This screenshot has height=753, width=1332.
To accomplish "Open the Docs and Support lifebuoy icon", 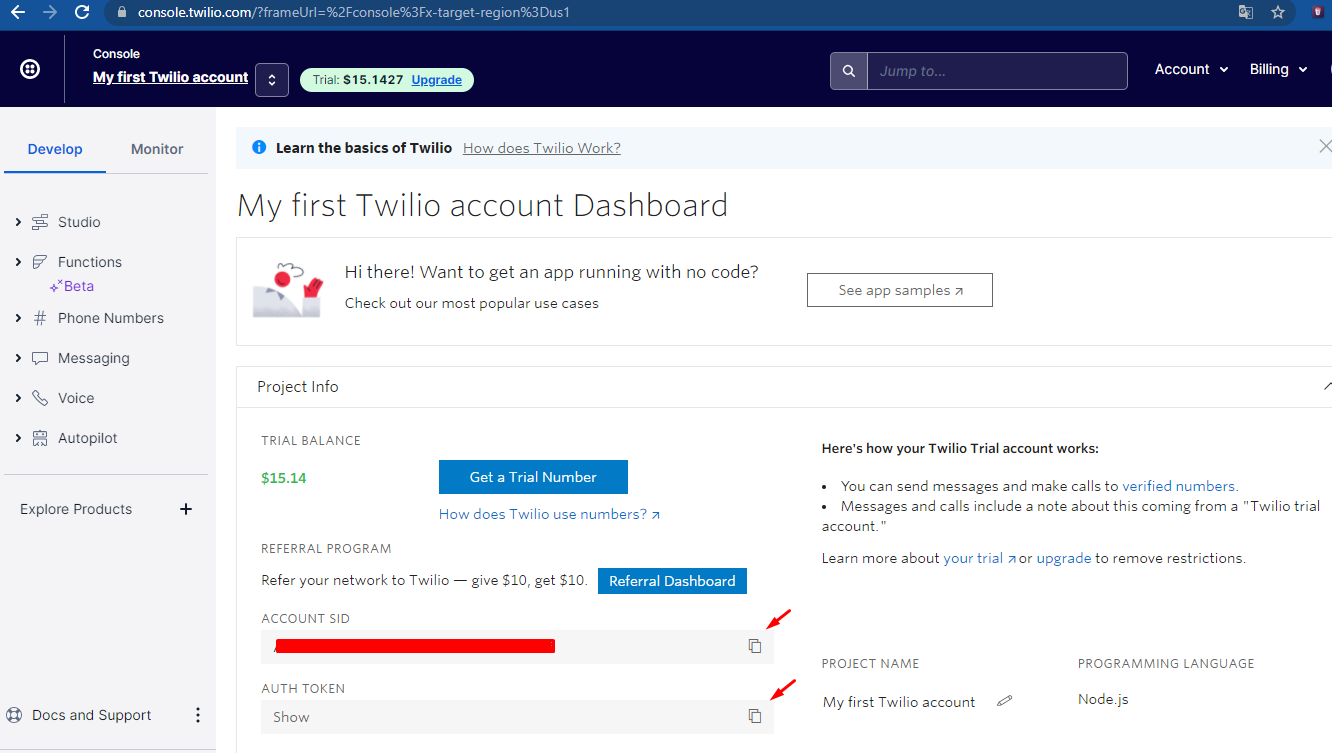I will coord(14,715).
